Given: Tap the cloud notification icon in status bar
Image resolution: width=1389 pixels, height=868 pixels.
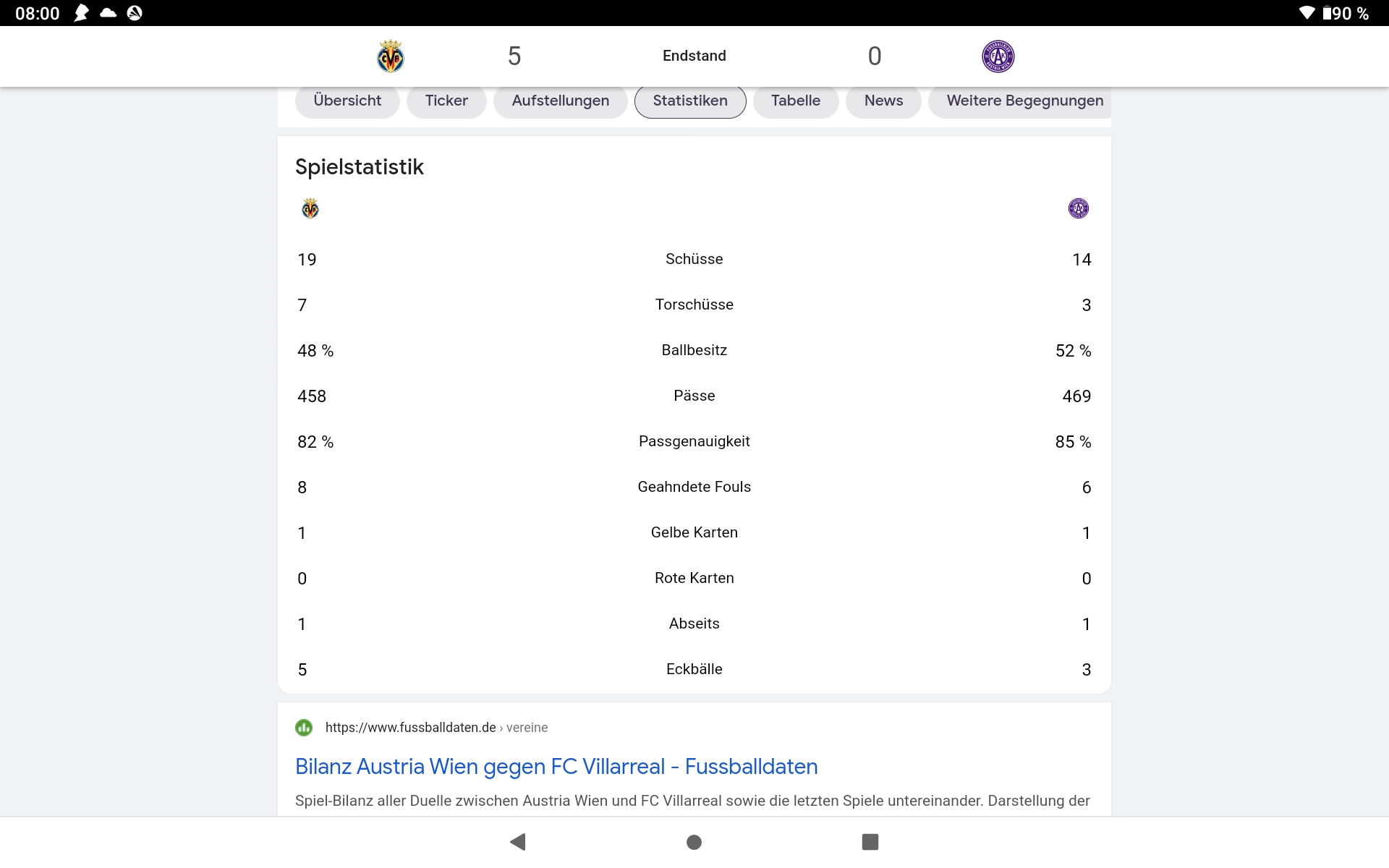Looking at the screenshot, I should pos(109,13).
